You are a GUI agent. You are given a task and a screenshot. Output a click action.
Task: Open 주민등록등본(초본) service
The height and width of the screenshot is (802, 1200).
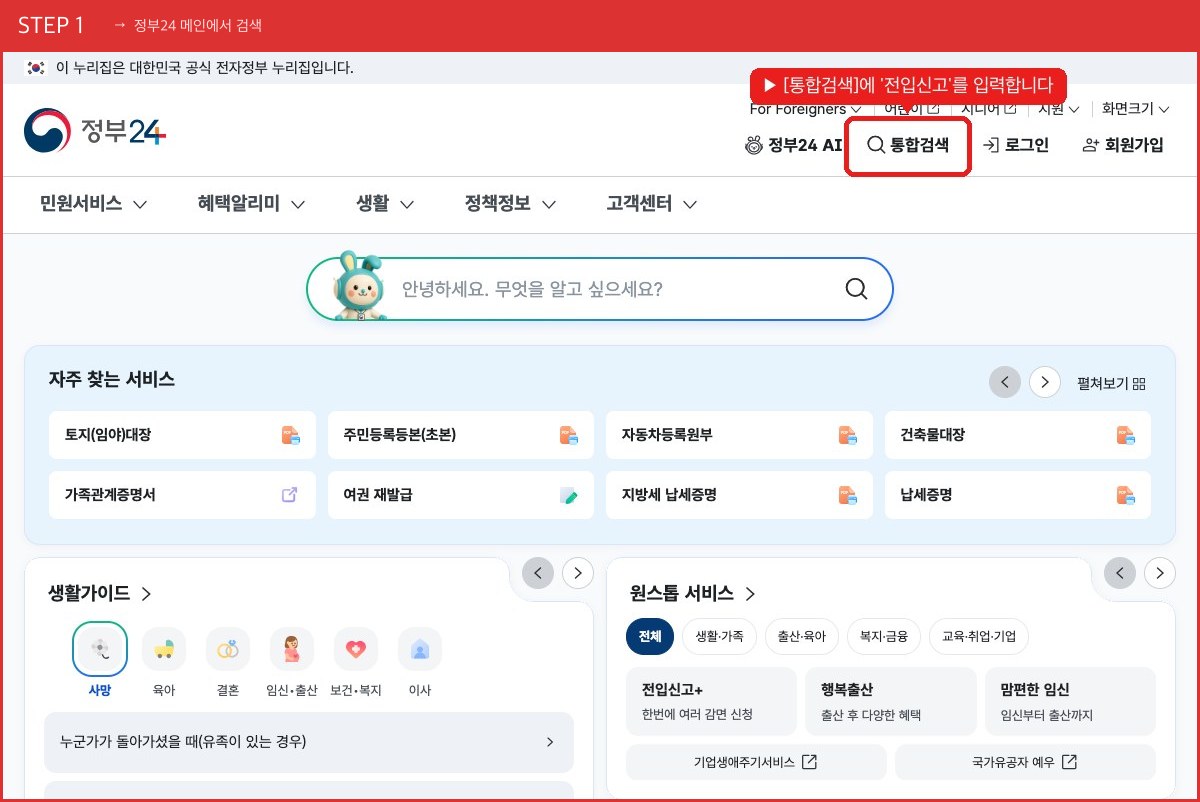[x=461, y=435]
